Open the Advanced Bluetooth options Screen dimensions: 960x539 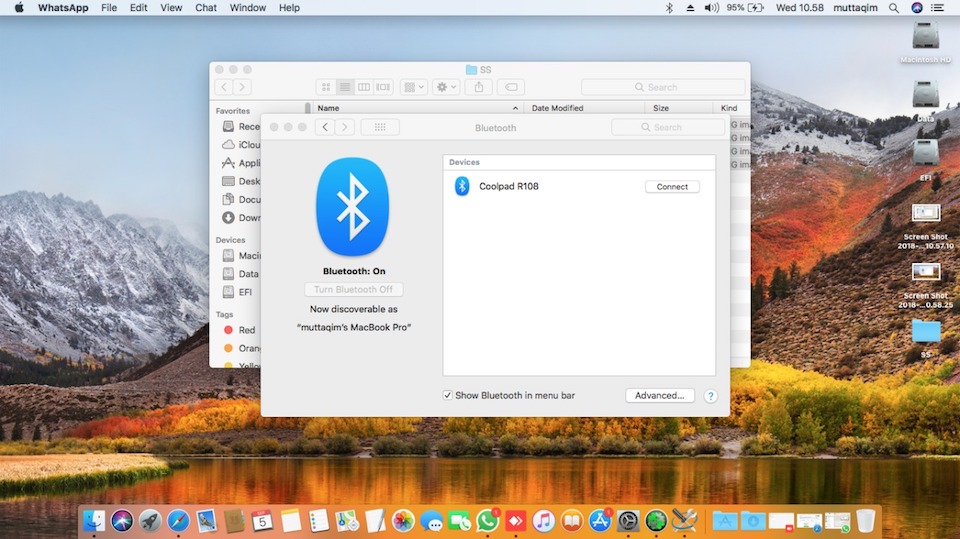click(x=659, y=396)
